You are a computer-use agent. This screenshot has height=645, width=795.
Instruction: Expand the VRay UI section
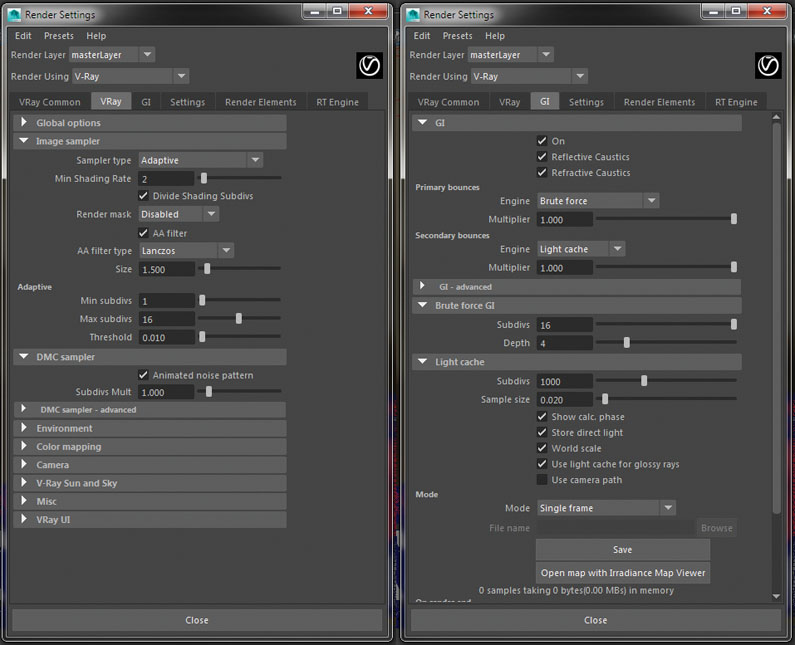pyautogui.click(x=150, y=520)
